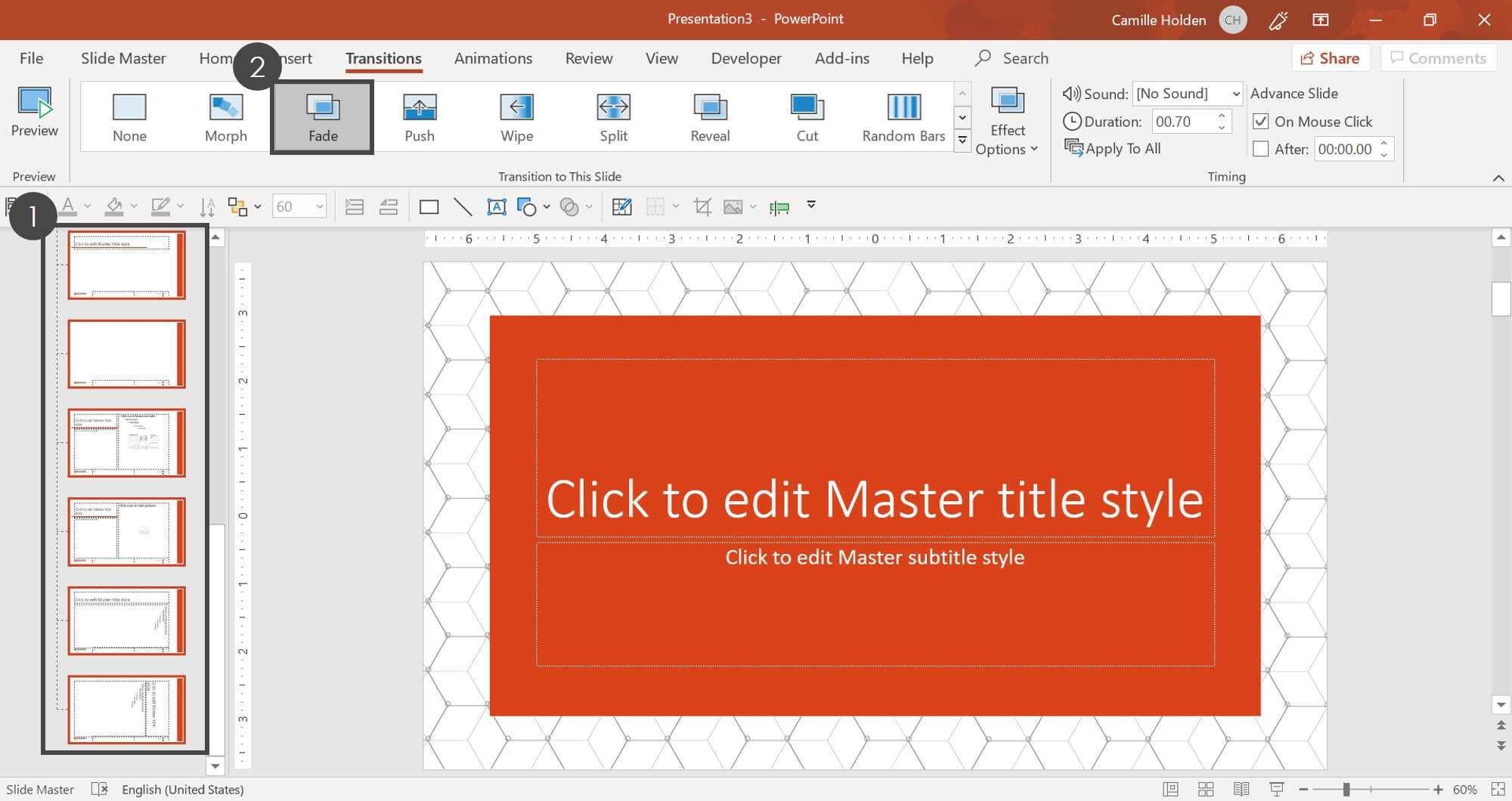Open Reading View from status bar
Image resolution: width=1512 pixels, height=801 pixels.
tap(1241, 789)
